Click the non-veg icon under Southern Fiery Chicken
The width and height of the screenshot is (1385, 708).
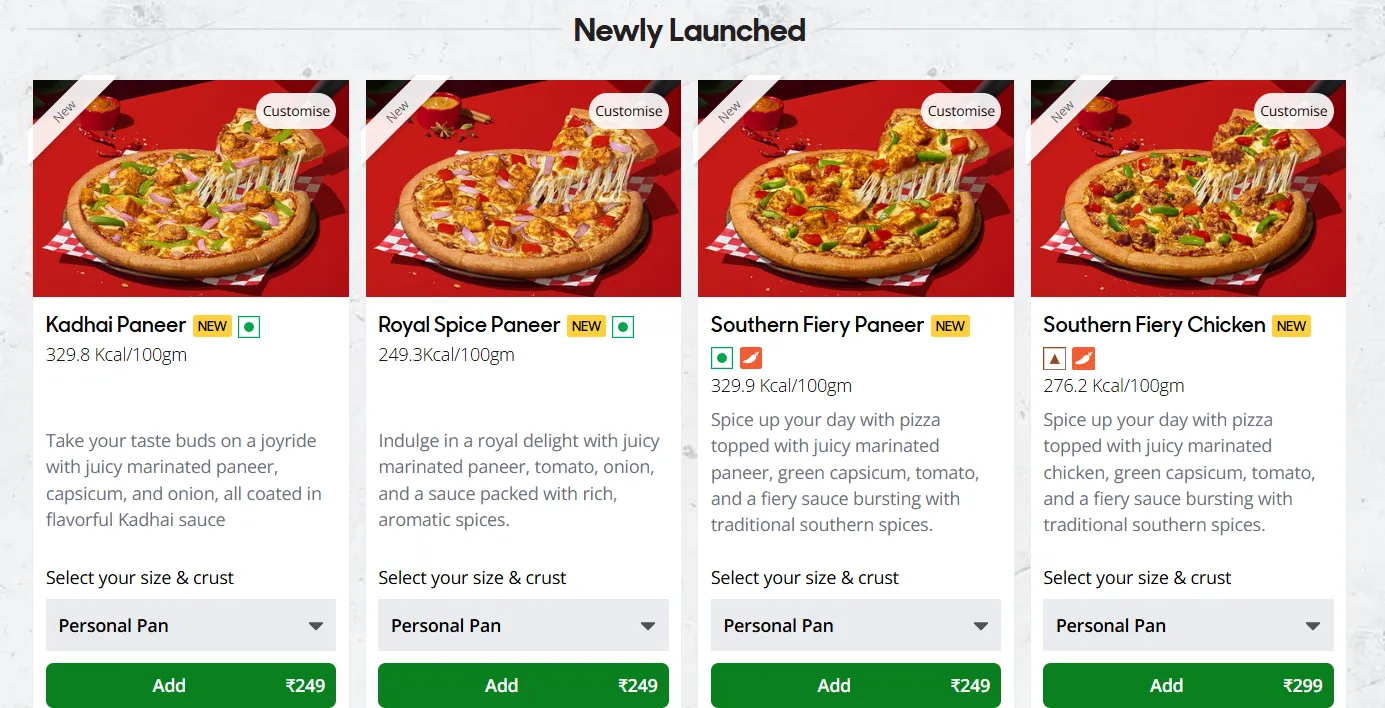pos(1054,357)
